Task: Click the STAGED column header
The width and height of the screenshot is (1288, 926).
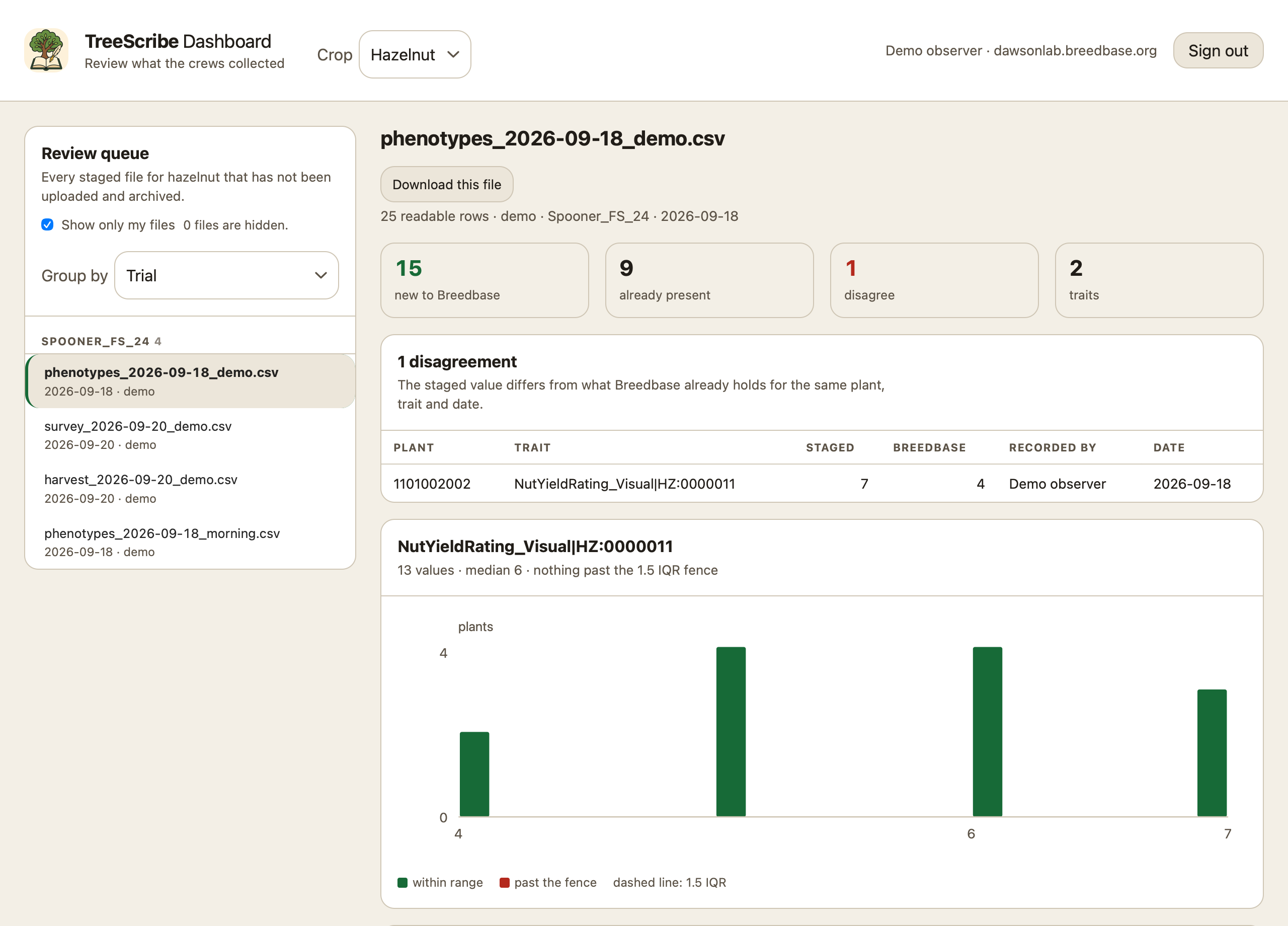Action: [830, 448]
